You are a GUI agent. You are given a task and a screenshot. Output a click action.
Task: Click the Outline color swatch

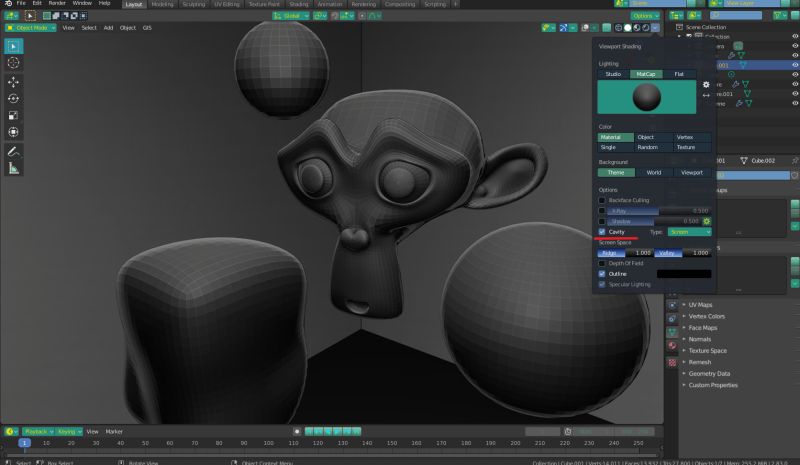tap(684, 274)
